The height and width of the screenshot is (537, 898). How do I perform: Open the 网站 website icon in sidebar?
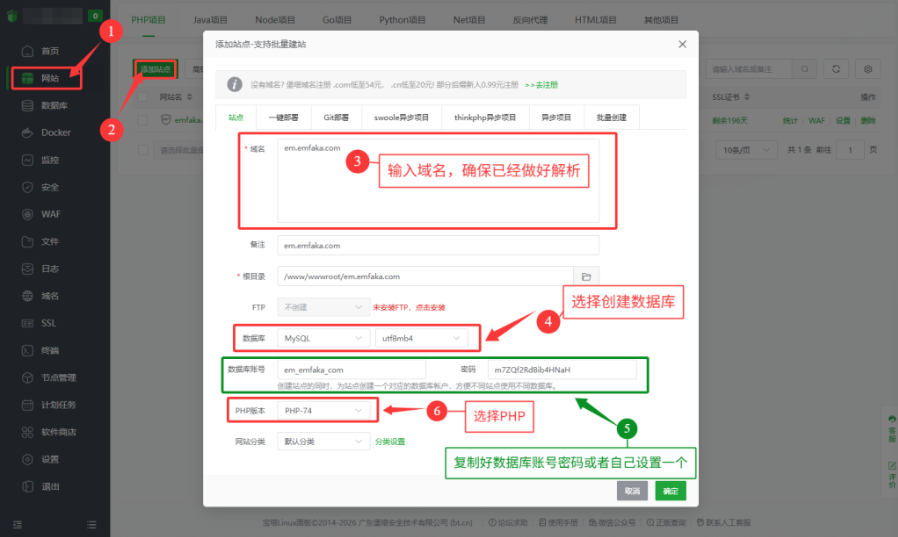click(x=27, y=78)
